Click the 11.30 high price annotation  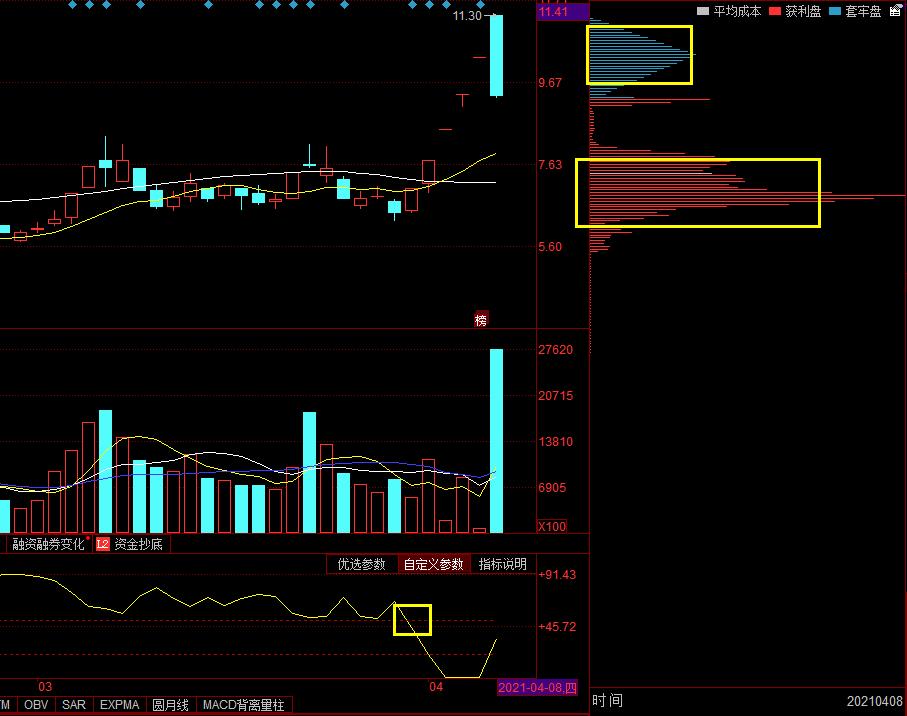(x=467, y=16)
